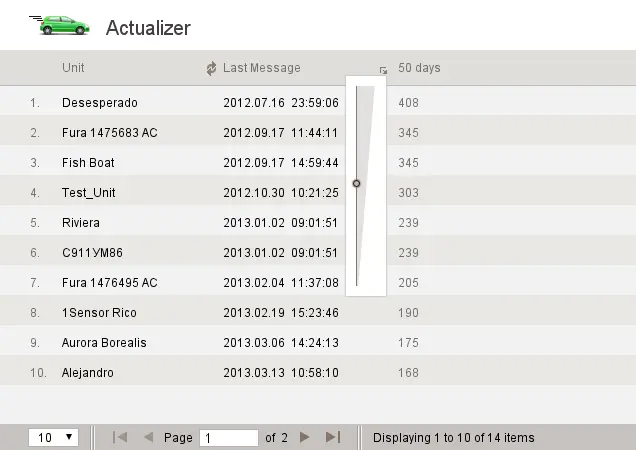Select the Aurora Borealis unit
The width and height of the screenshot is (636, 450).
(104, 343)
